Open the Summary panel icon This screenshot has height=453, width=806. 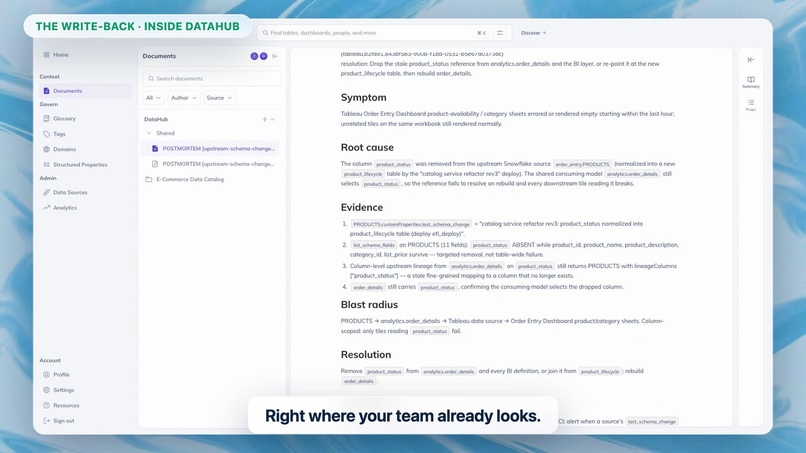tap(750, 82)
